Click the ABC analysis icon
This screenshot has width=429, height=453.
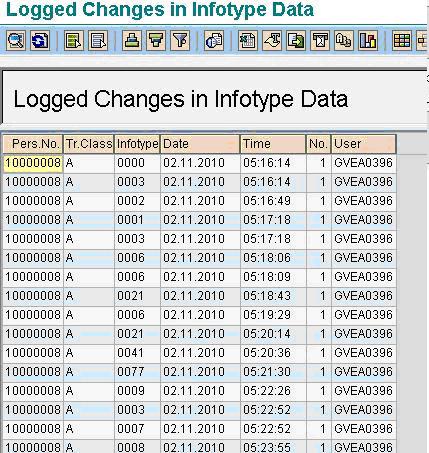(344, 41)
